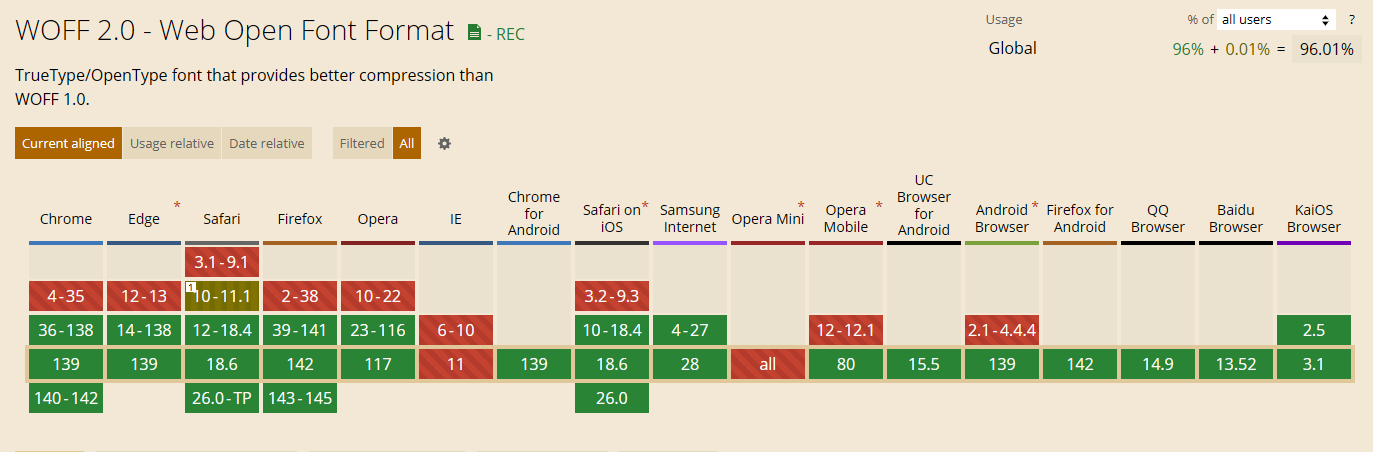This screenshot has height=452, width=1373.
Task: Open the all users dropdown
Action: point(1277,20)
